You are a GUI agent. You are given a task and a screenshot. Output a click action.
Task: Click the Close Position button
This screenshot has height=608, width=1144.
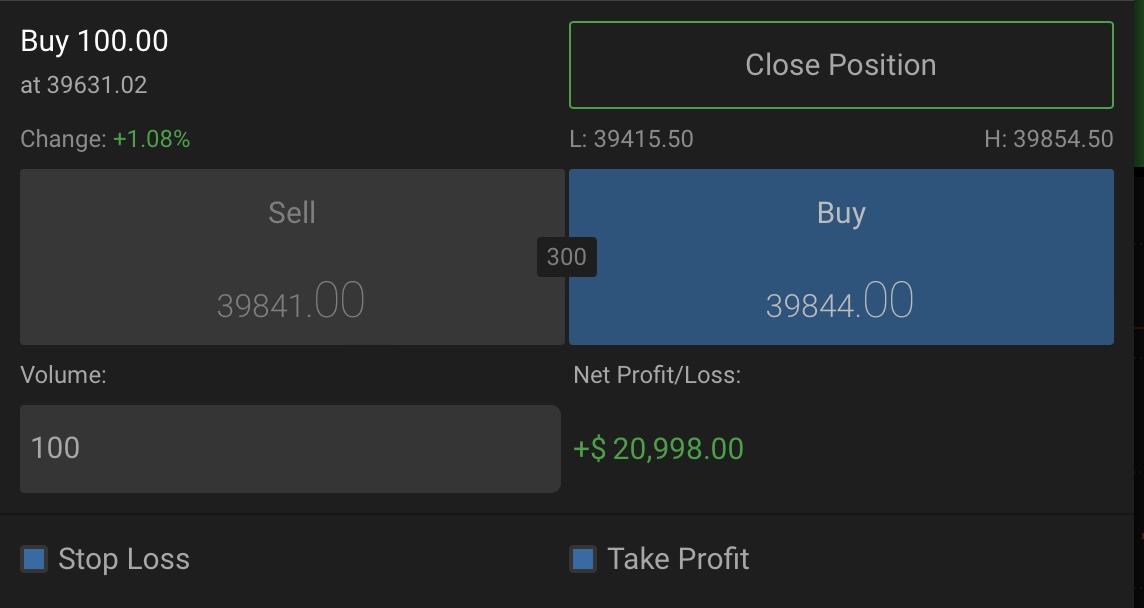click(840, 65)
